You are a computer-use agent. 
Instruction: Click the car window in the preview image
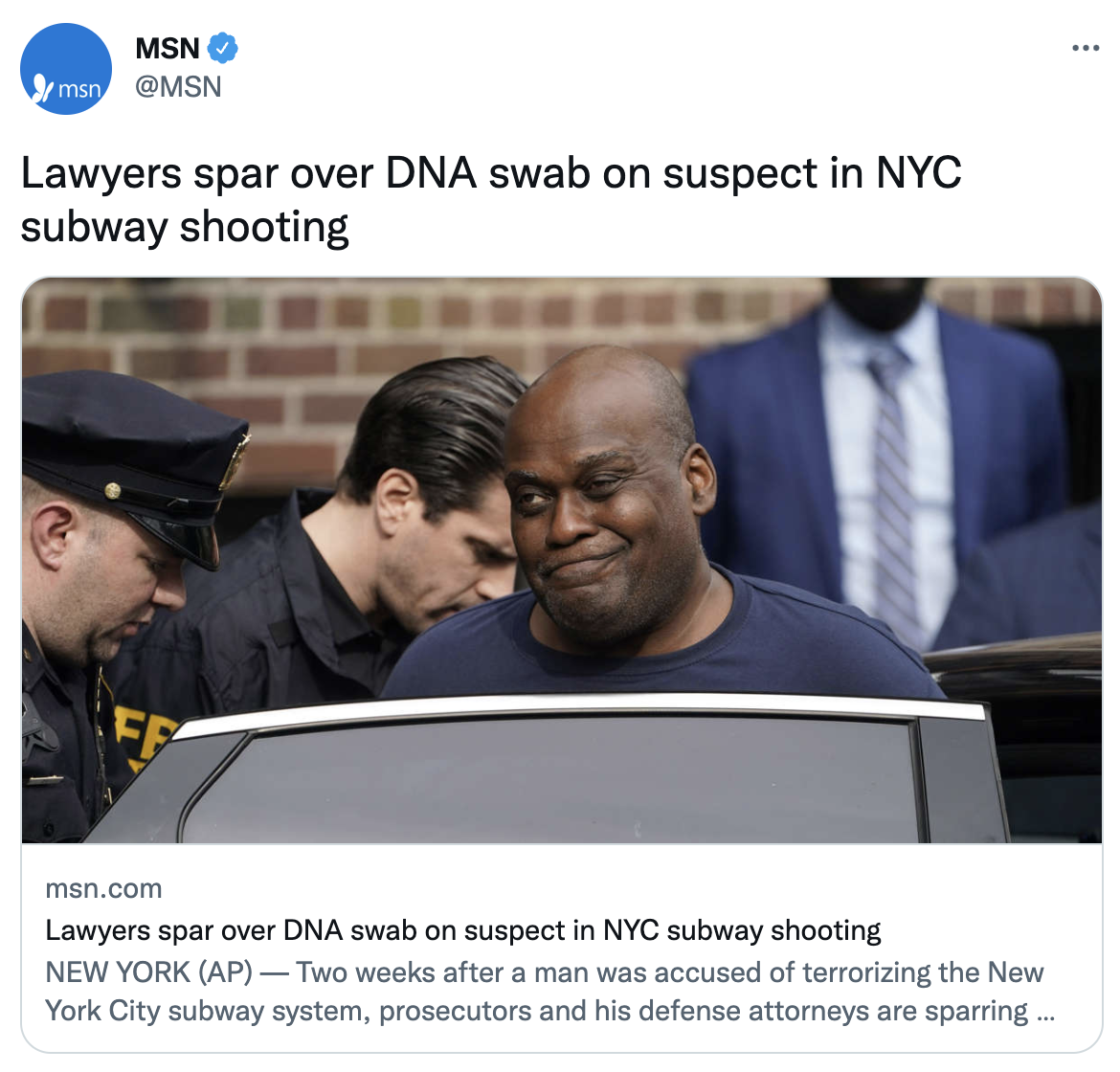[550, 778]
